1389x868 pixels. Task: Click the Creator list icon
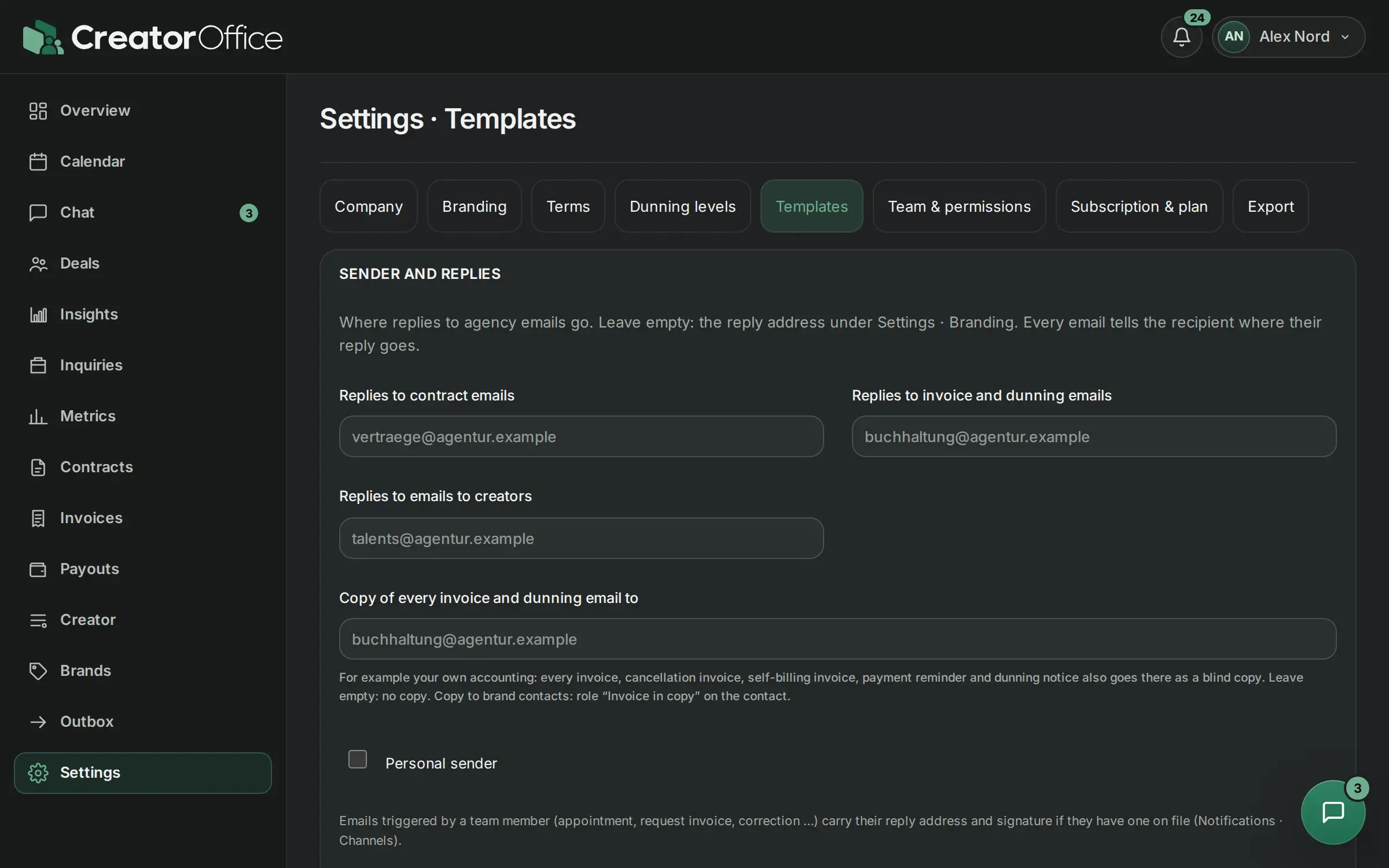tap(38, 620)
